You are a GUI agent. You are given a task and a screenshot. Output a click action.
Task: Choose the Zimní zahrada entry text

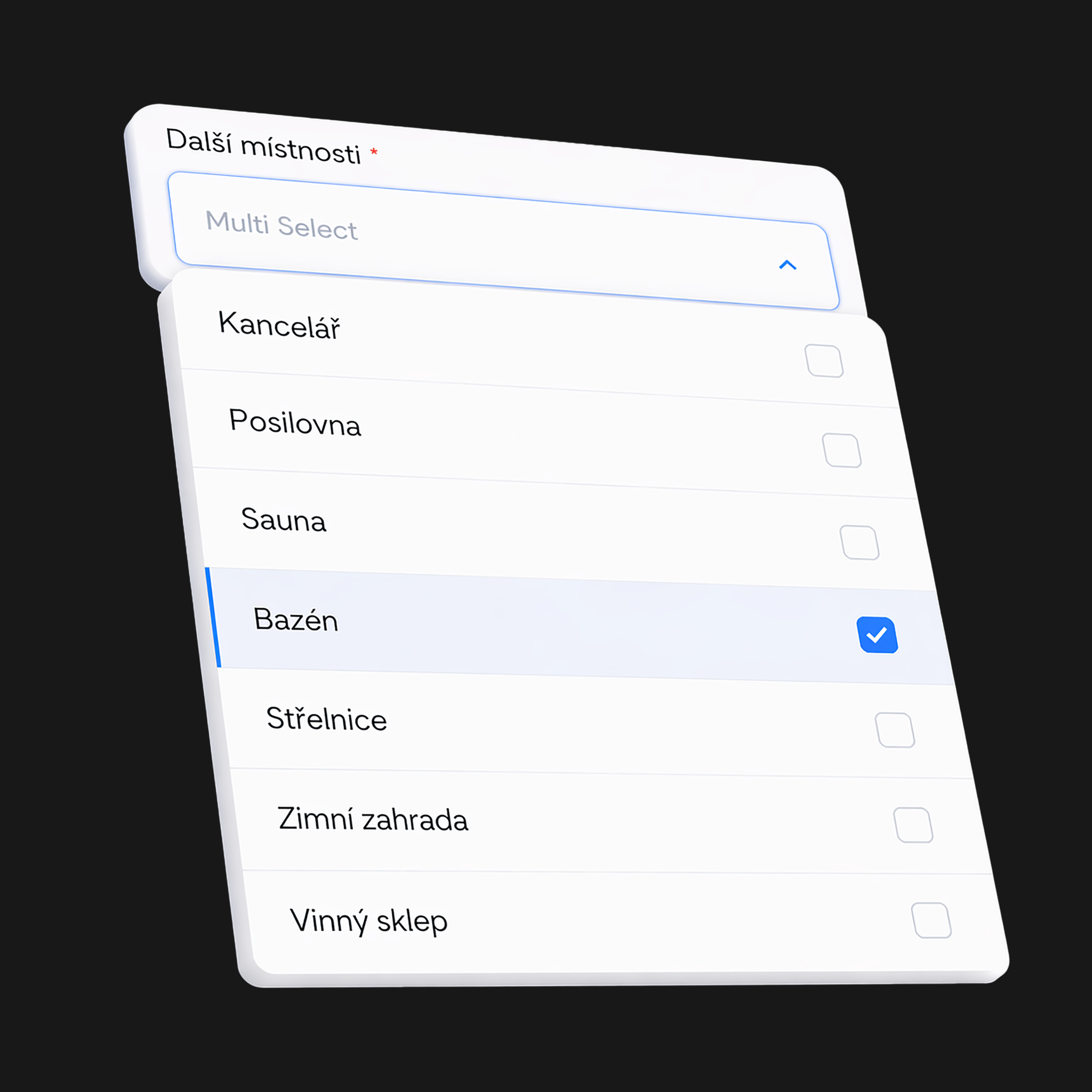(372, 819)
